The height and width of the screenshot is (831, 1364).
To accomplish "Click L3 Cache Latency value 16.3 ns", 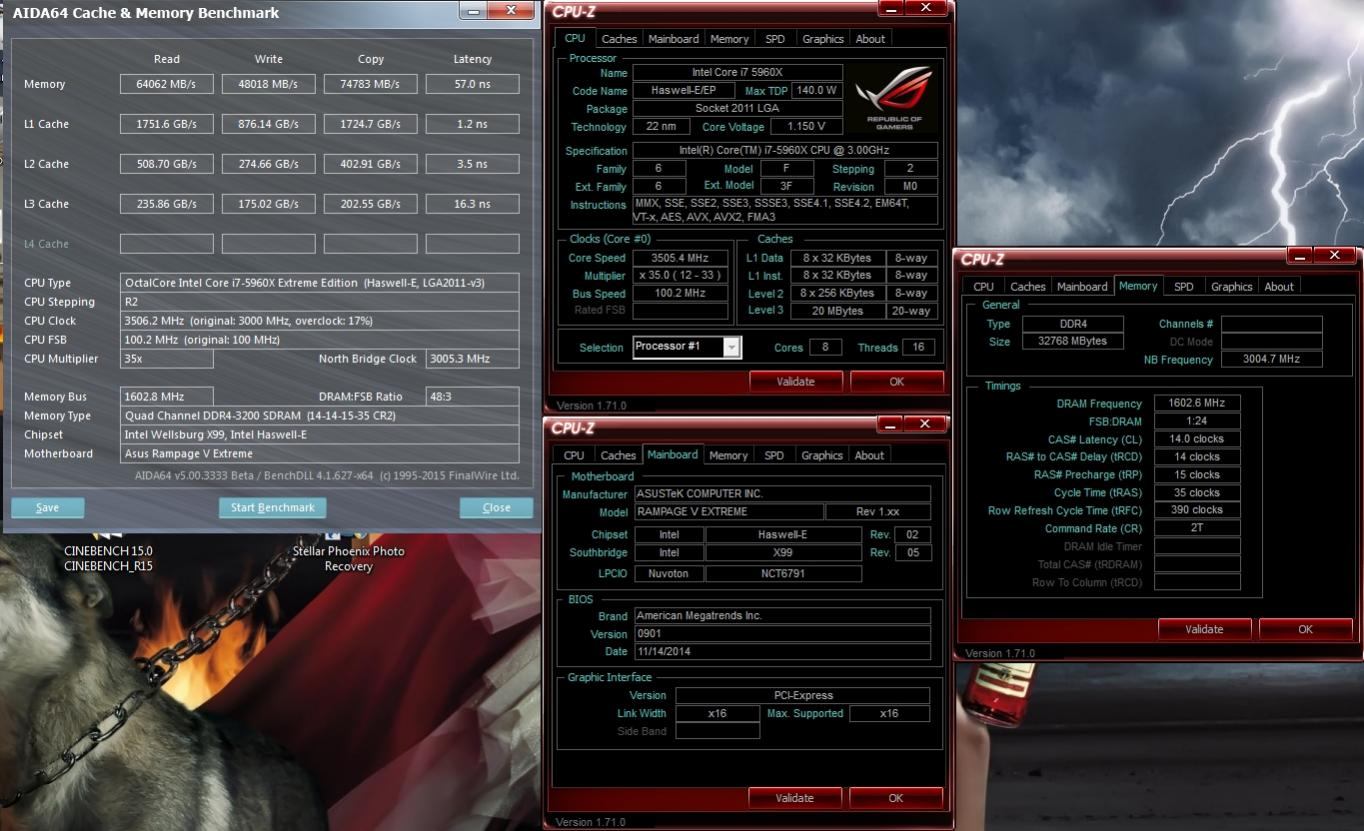I will coord(473,204).
